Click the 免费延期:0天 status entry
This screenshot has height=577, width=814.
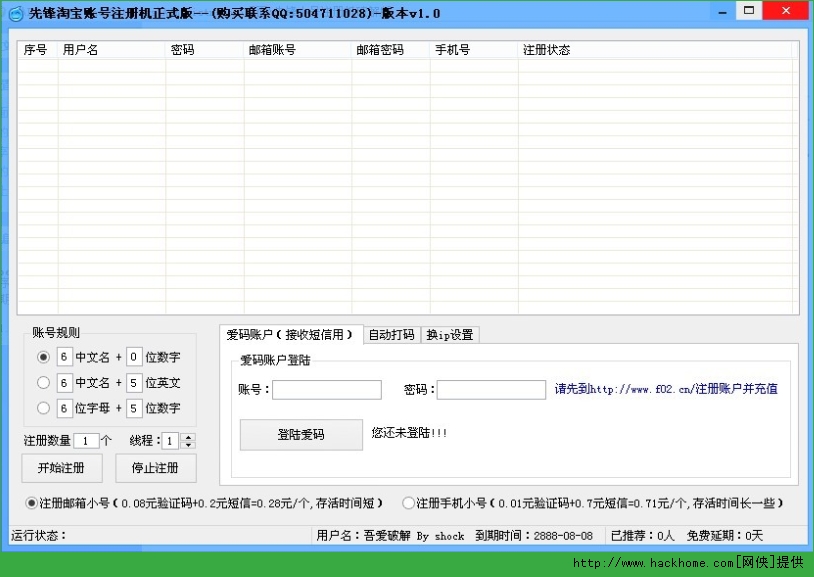[725, 535]
